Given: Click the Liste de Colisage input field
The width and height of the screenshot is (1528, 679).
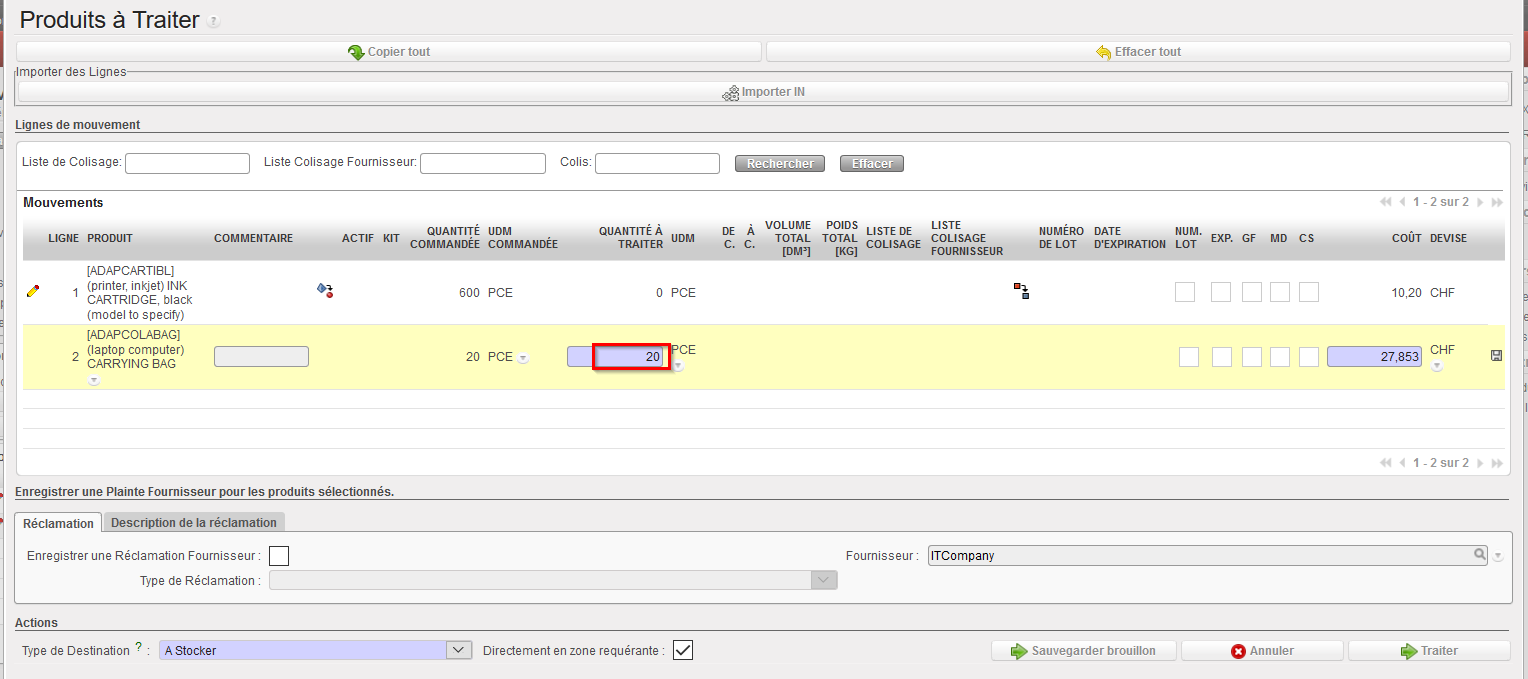Looking at the screenshot, I should pos(187,163).
